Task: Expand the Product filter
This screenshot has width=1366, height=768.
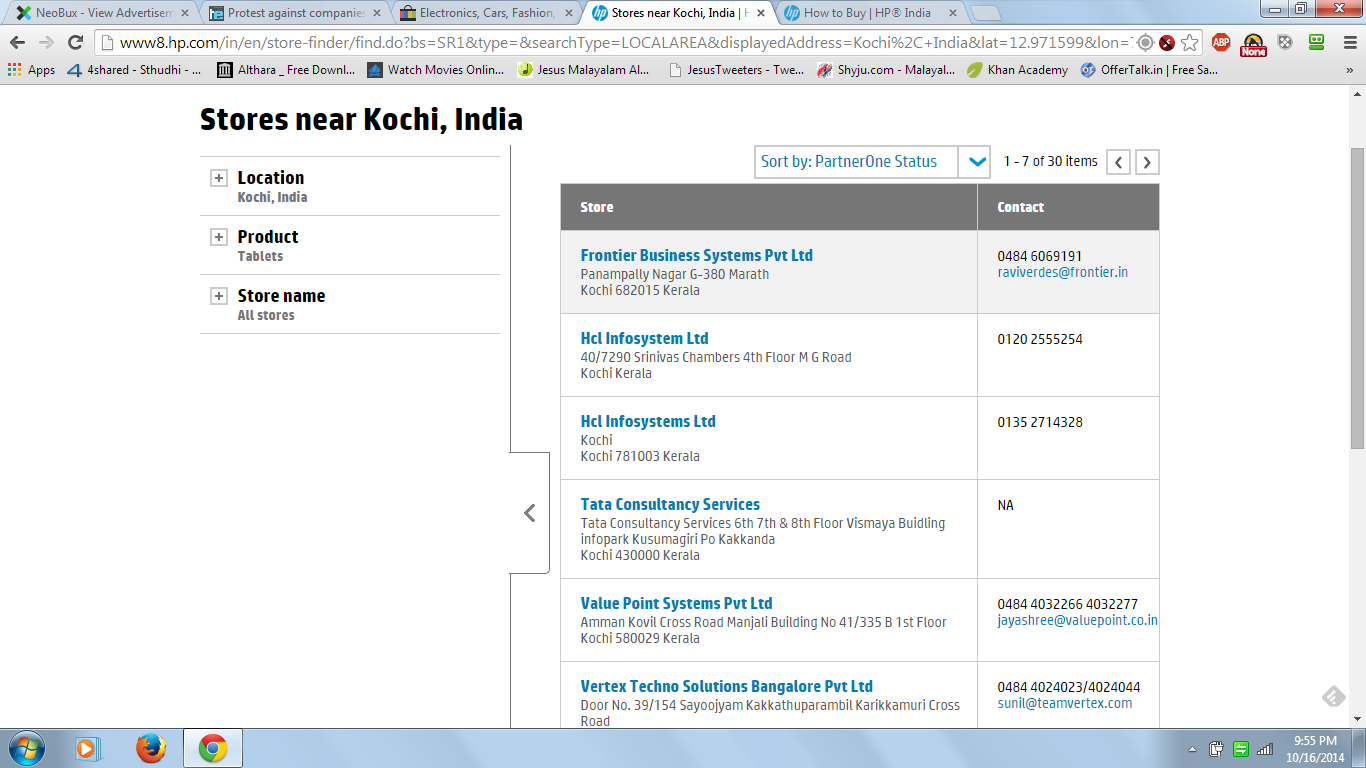Action: click(218, 237)
